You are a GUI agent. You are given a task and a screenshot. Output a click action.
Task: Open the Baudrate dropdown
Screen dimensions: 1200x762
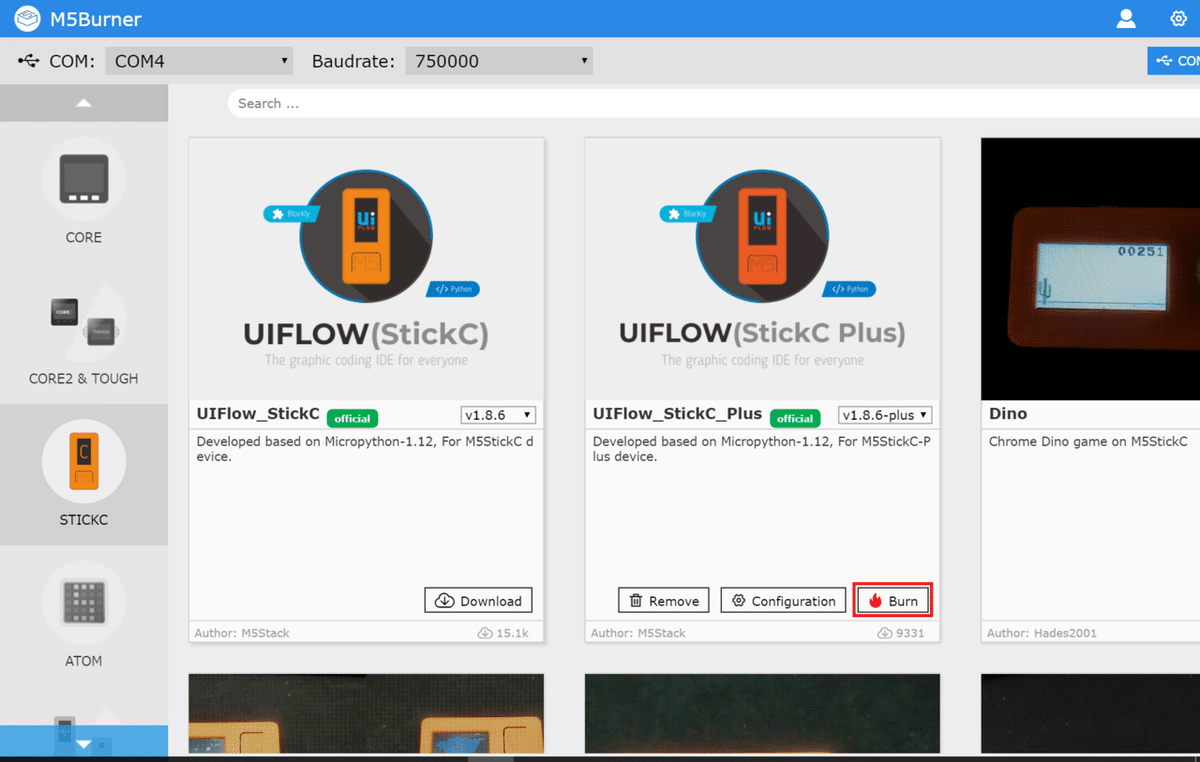(x=499, y=61)
